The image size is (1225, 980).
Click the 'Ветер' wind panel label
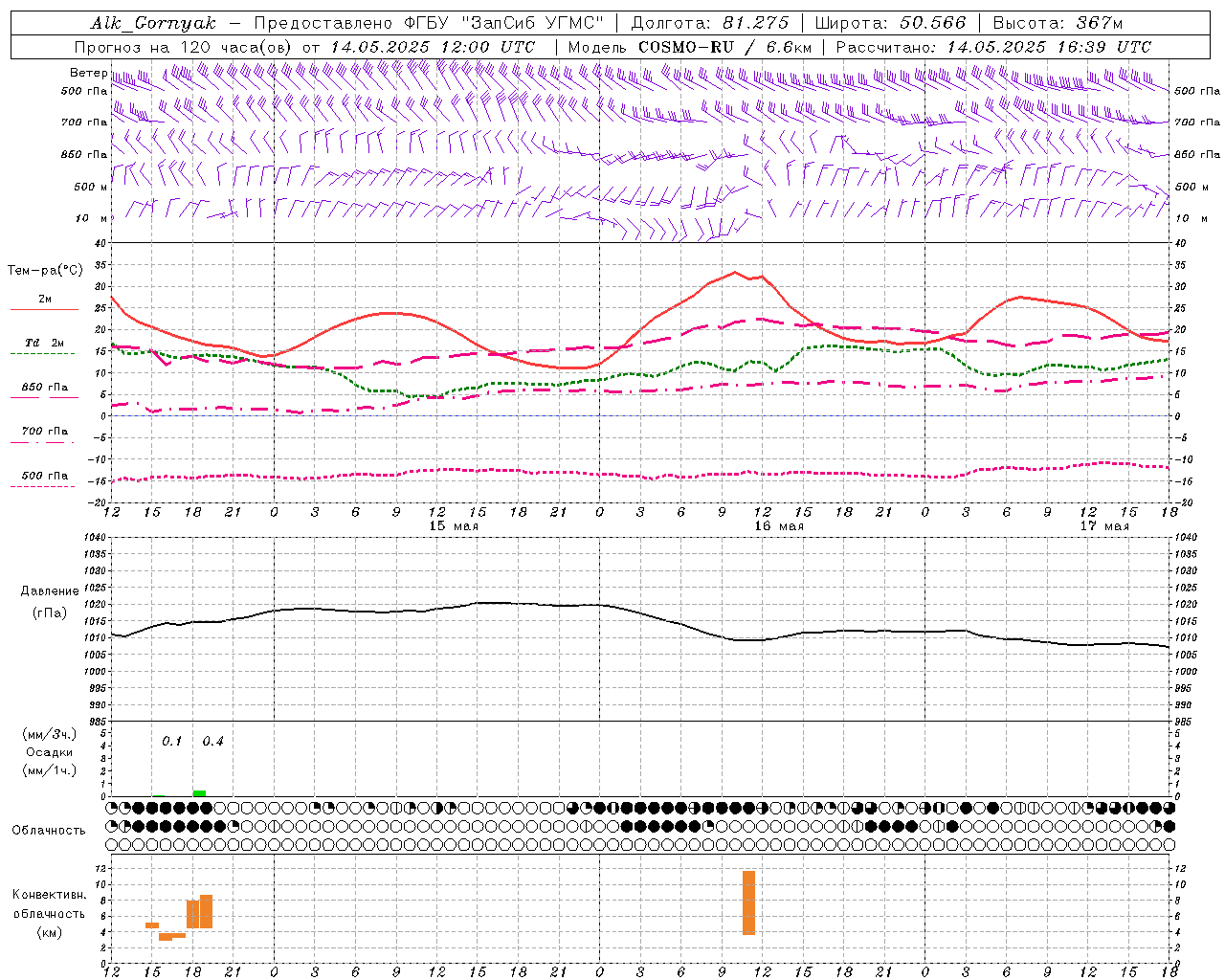click(x=89, y=73)
